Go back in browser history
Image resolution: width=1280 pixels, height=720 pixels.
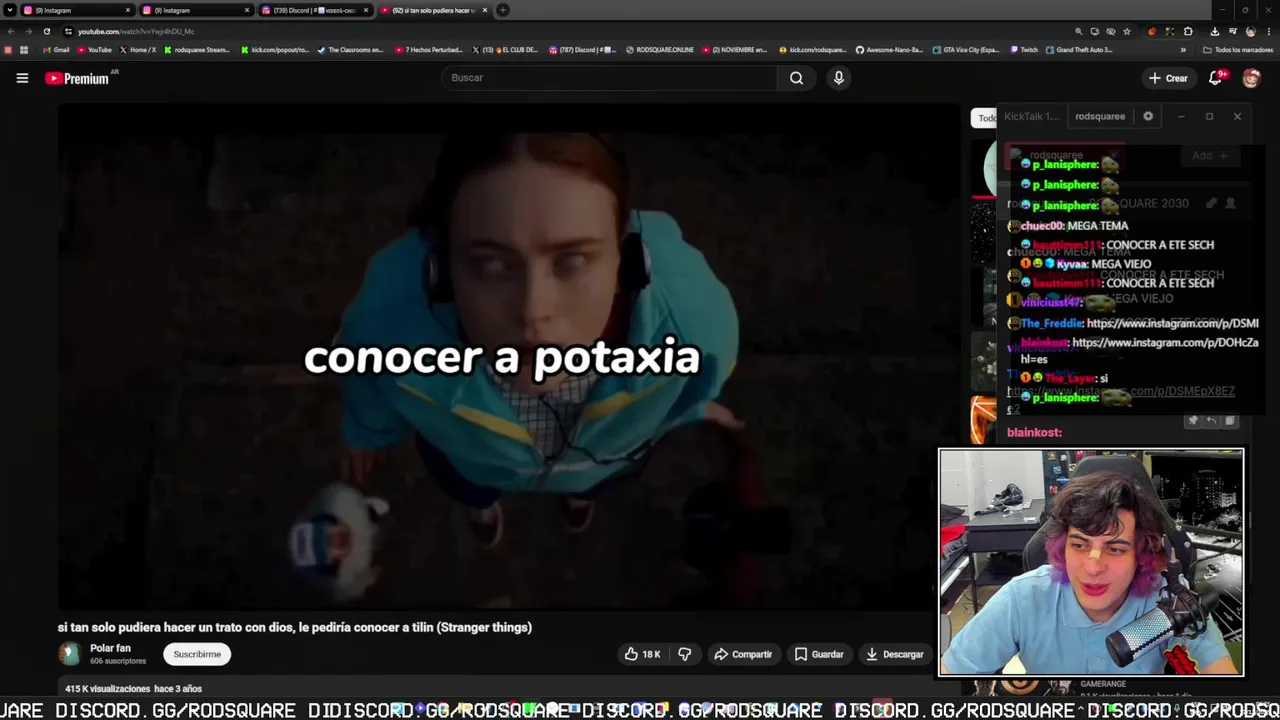(x=11, y=31)
